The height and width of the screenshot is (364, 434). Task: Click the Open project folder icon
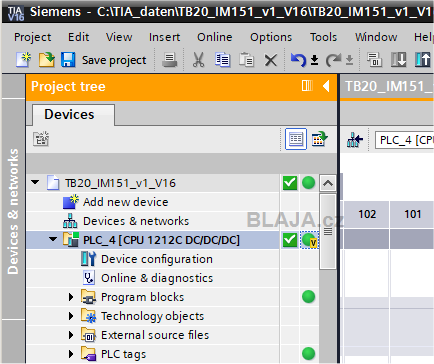tap(46, 60)
